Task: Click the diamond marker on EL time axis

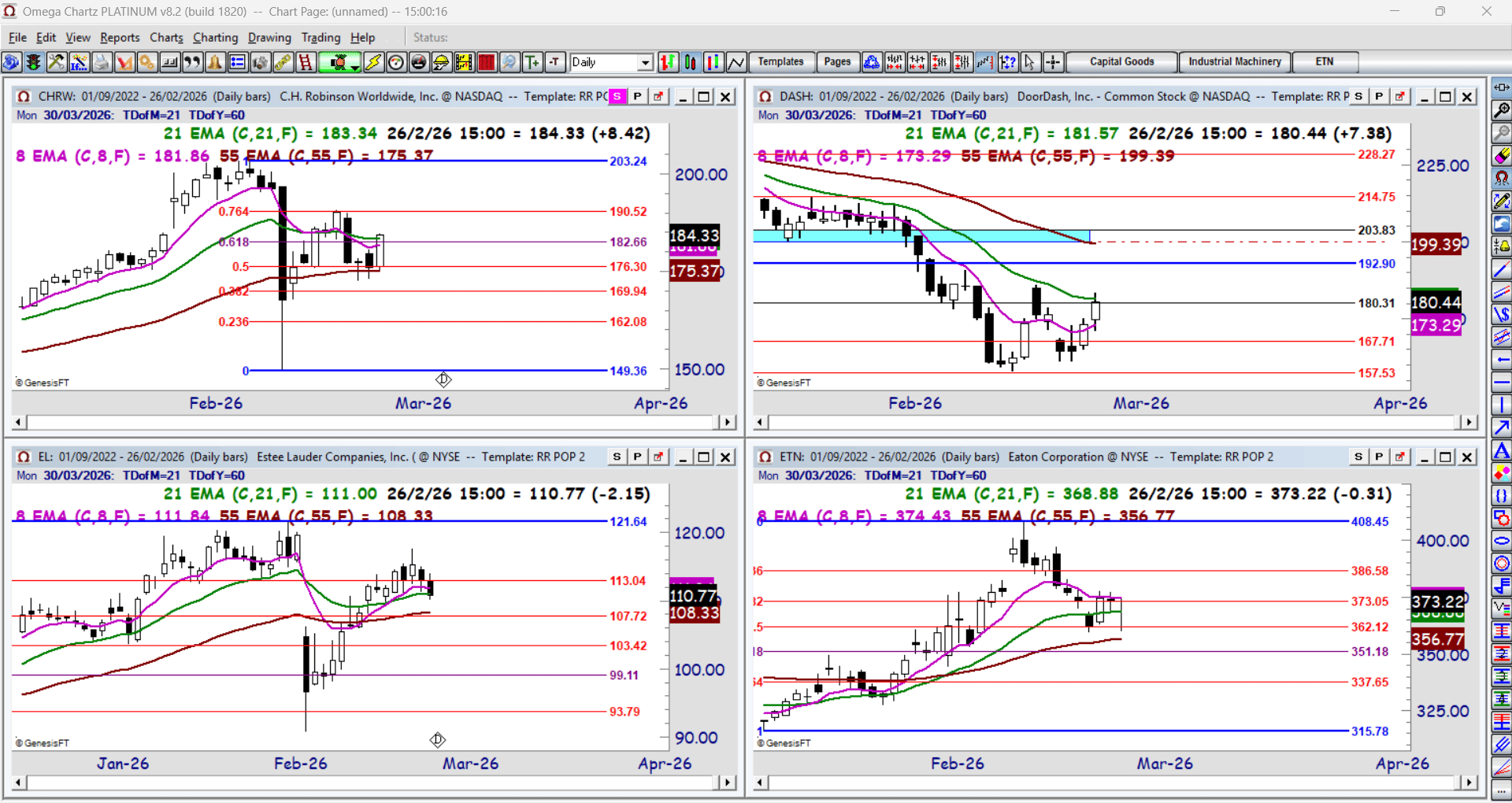Action: click(438, 740)
